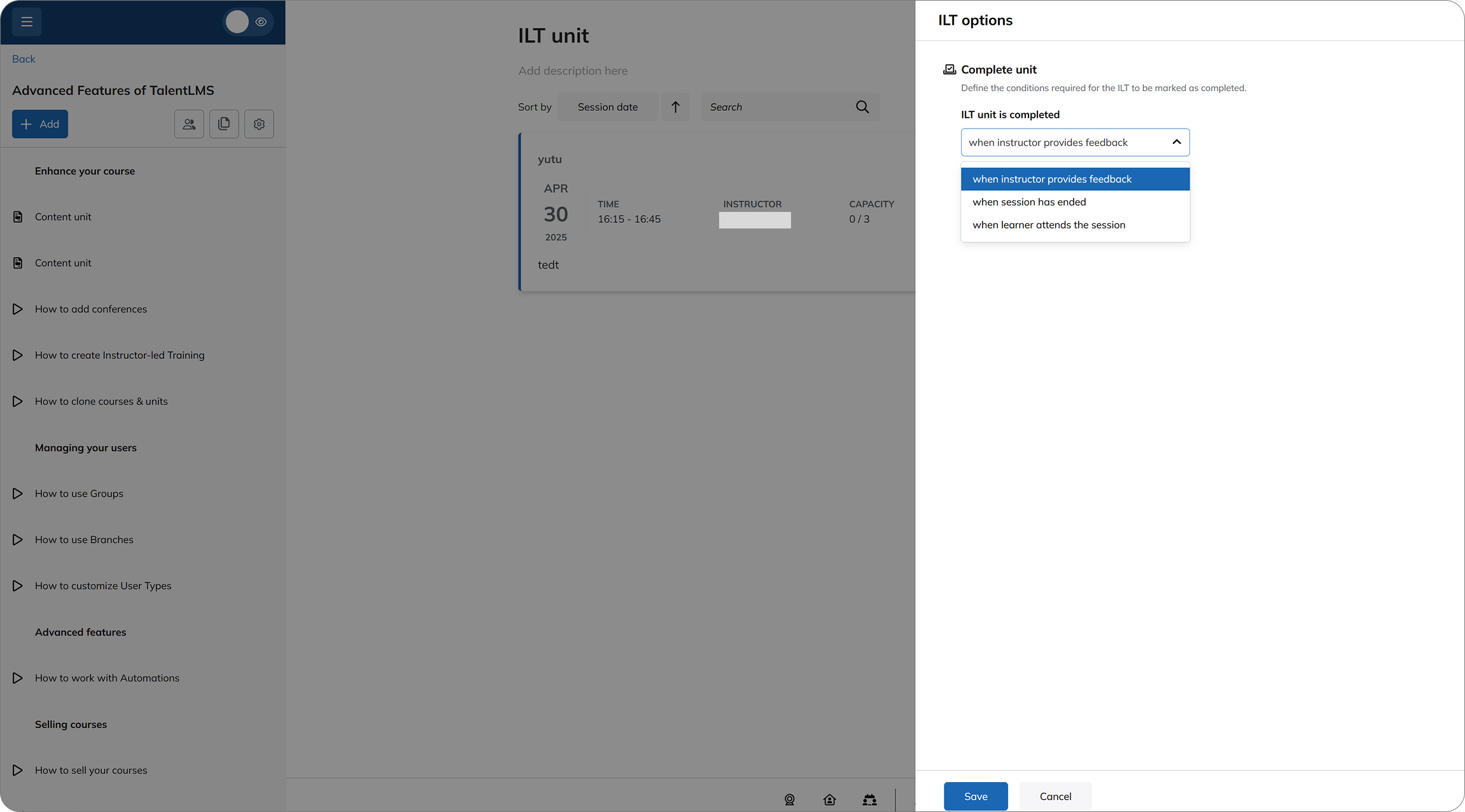Select the second Content unit document icon
The image size is (1465, 812).
(x=18, y=263)
